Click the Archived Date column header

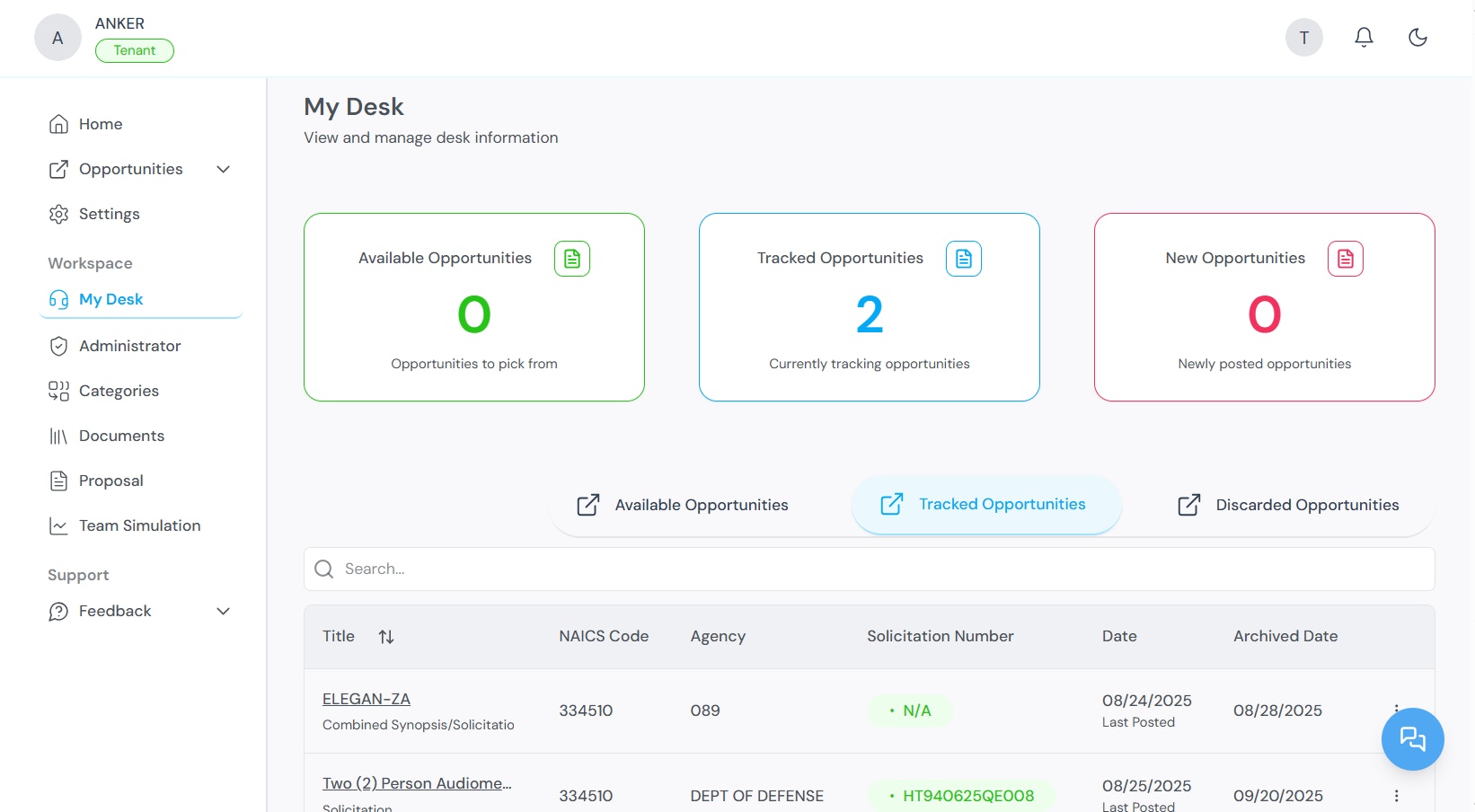[1285, 636]
